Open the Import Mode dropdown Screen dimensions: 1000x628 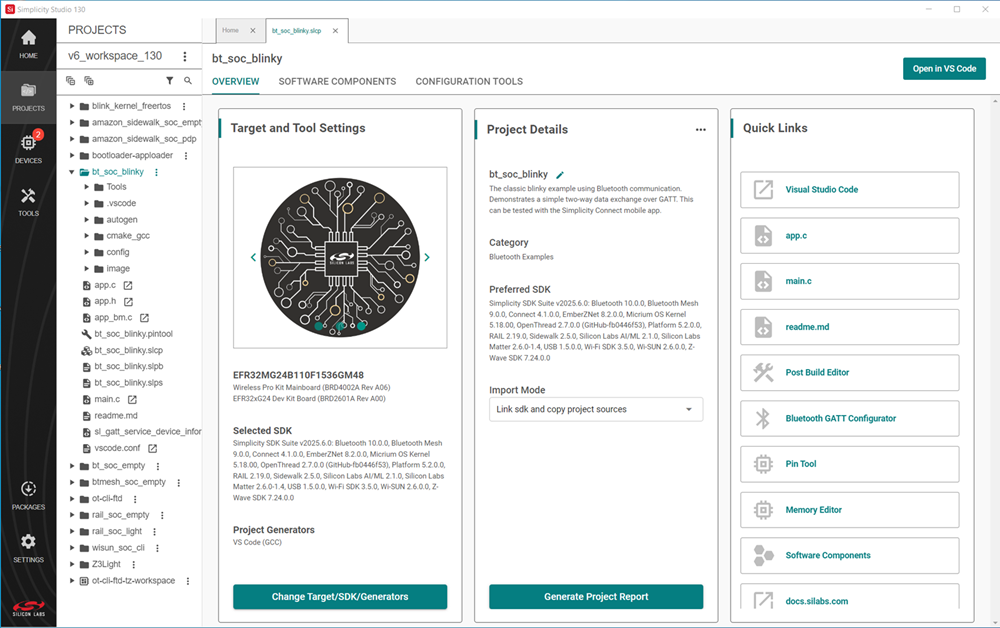click(x=596, y=409)
